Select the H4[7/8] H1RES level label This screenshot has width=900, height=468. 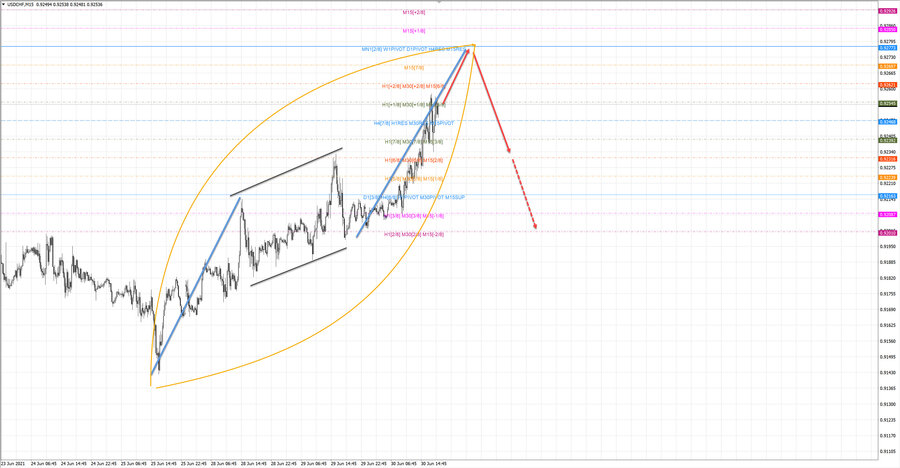click(414, 123)
